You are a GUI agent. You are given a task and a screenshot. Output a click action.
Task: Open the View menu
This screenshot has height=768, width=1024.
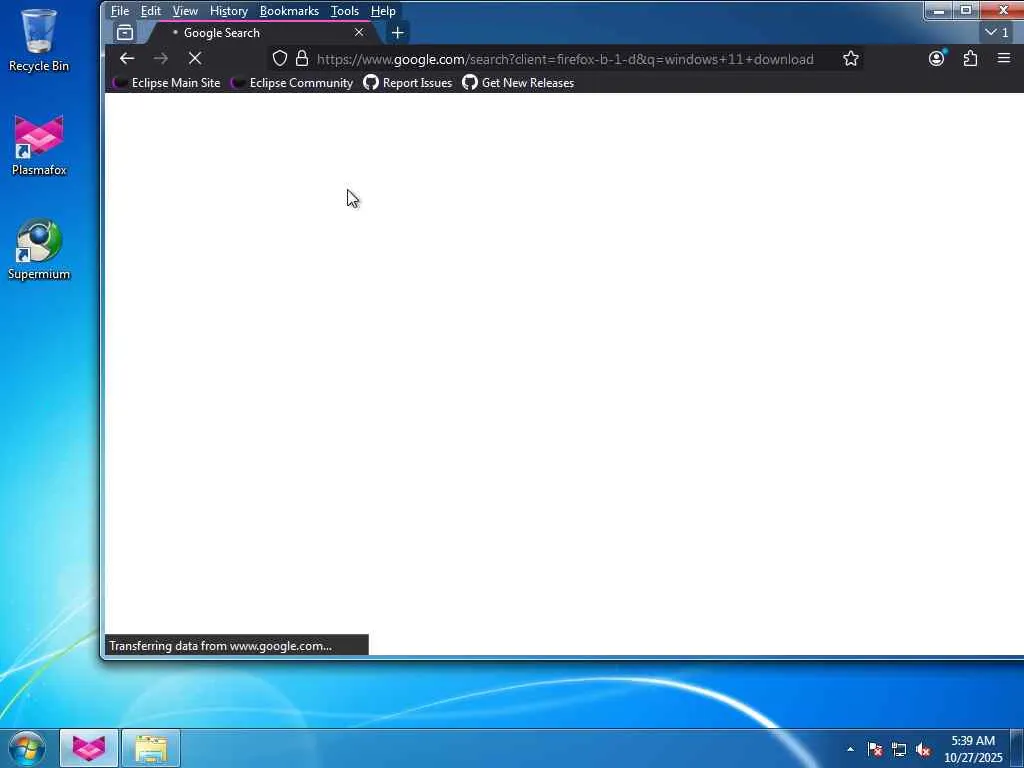pos(185,11)
